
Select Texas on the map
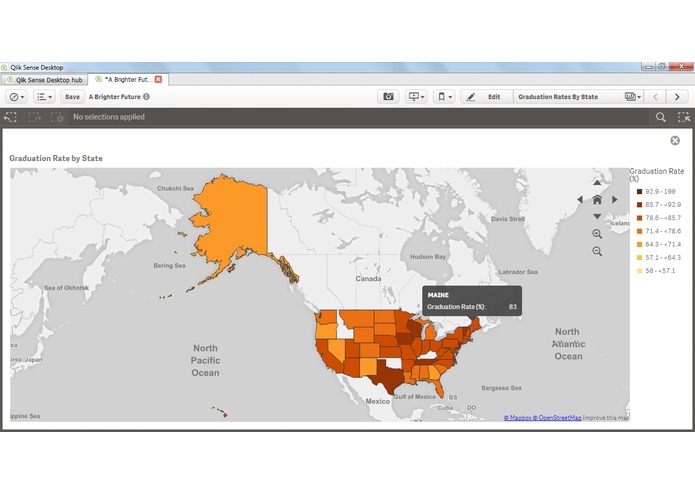click(388, 376)
